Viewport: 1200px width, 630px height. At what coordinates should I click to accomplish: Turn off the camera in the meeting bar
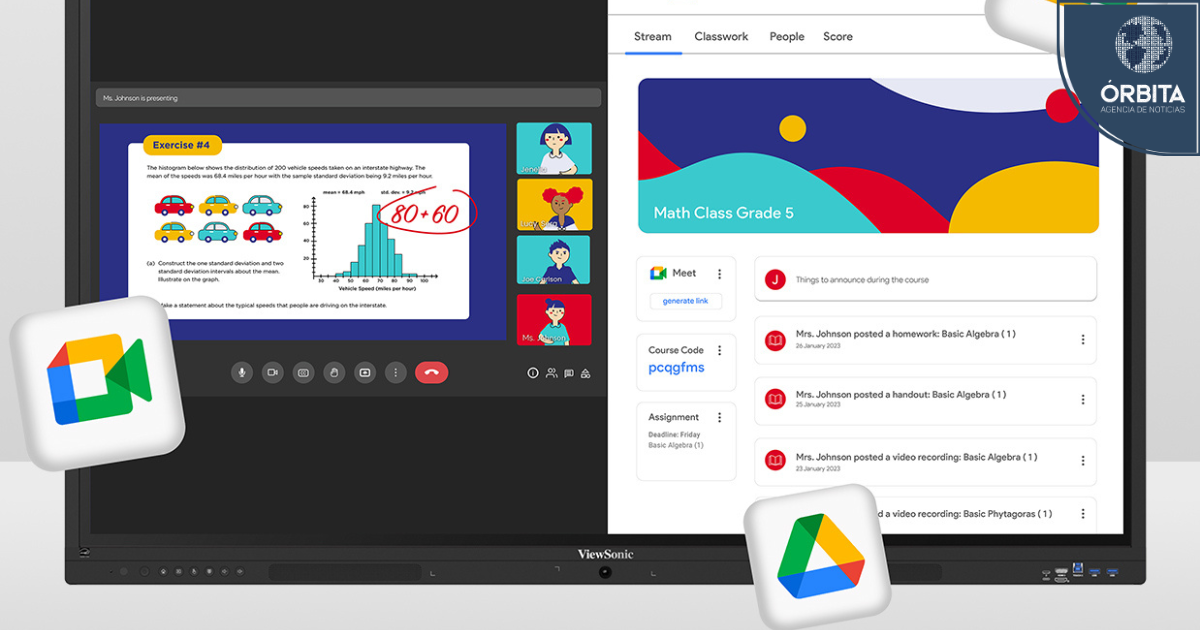coord(272,373)
